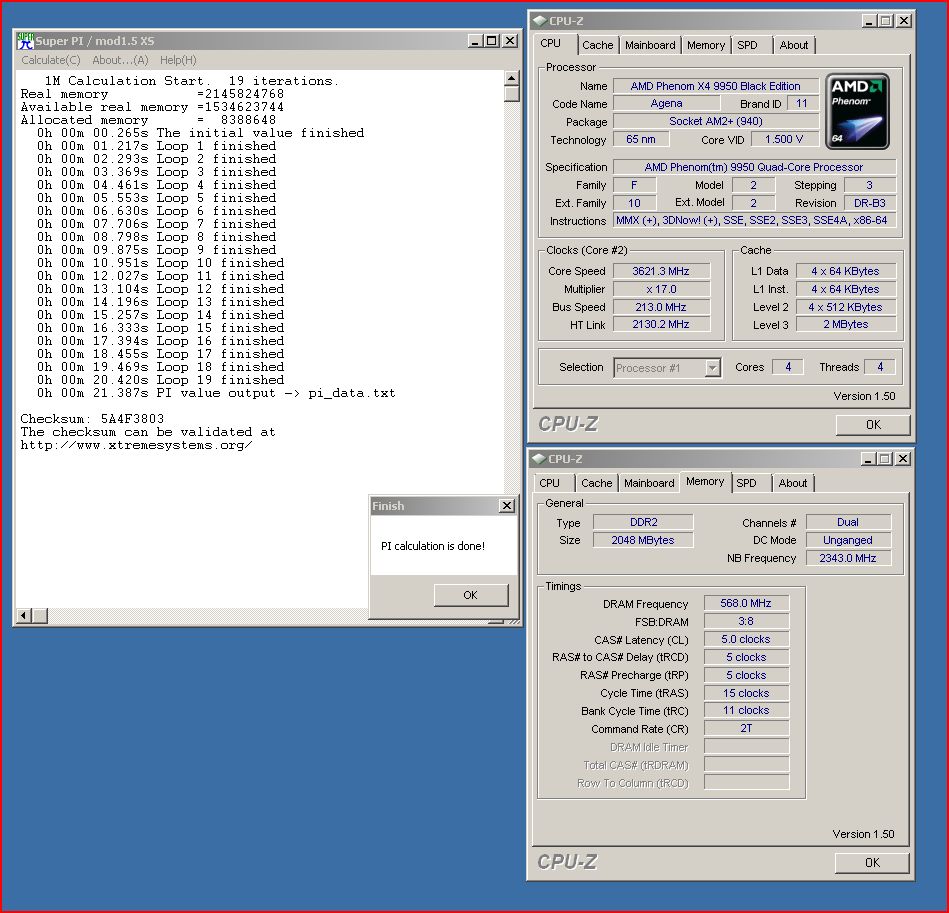Open SPD tab in top CPU-Z window
Screen dimensions: 949x913
pos(747,45)
